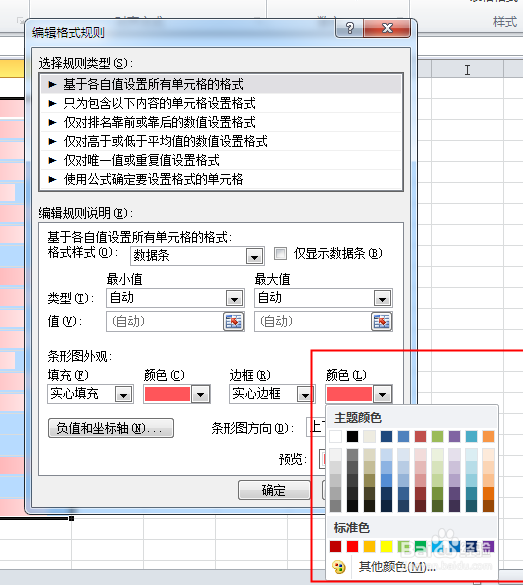
Task: Close the 编辑格式规则 dialog
Action: click(x=387, y=28)
